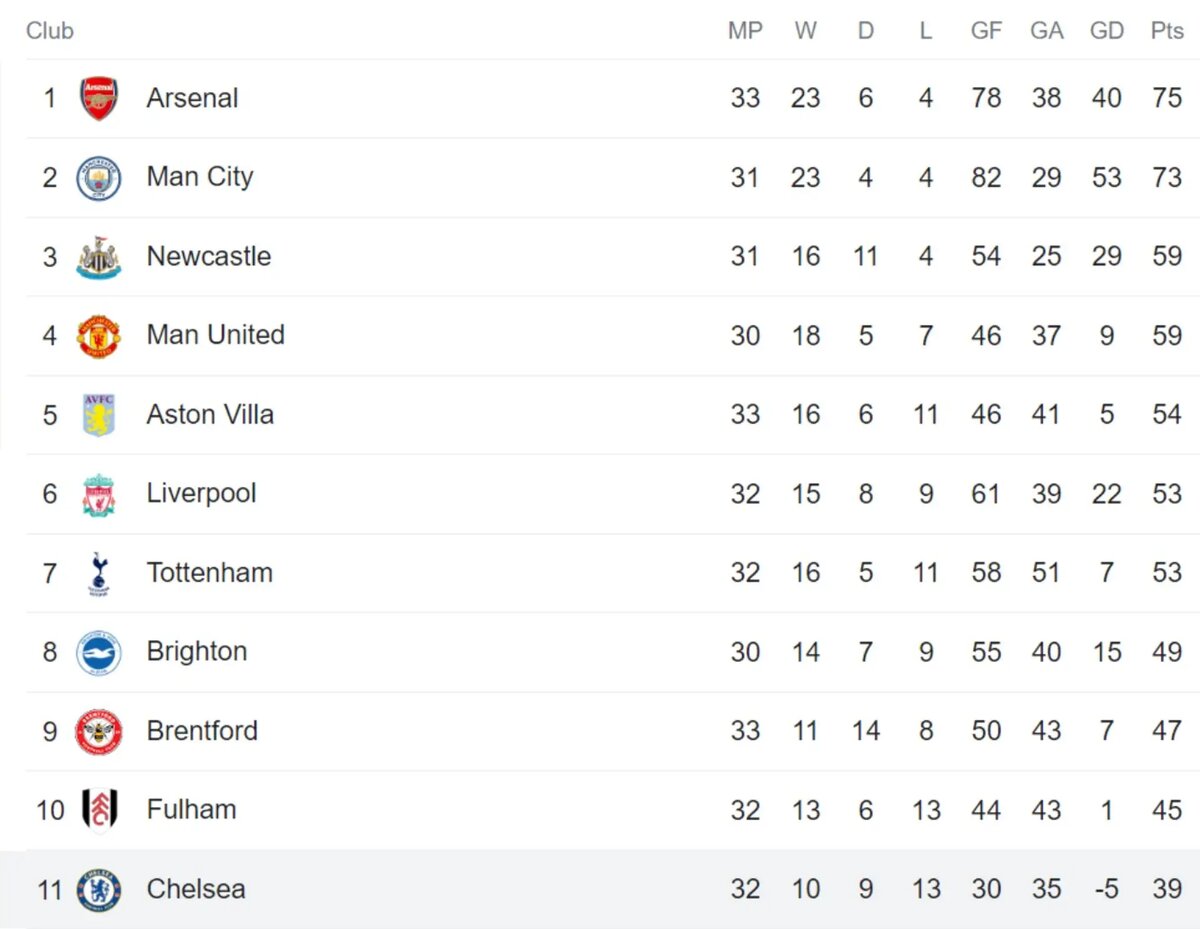Click the Liverpool club crest
Viewport: 1200px width, 929px height.
pos(99,494)
